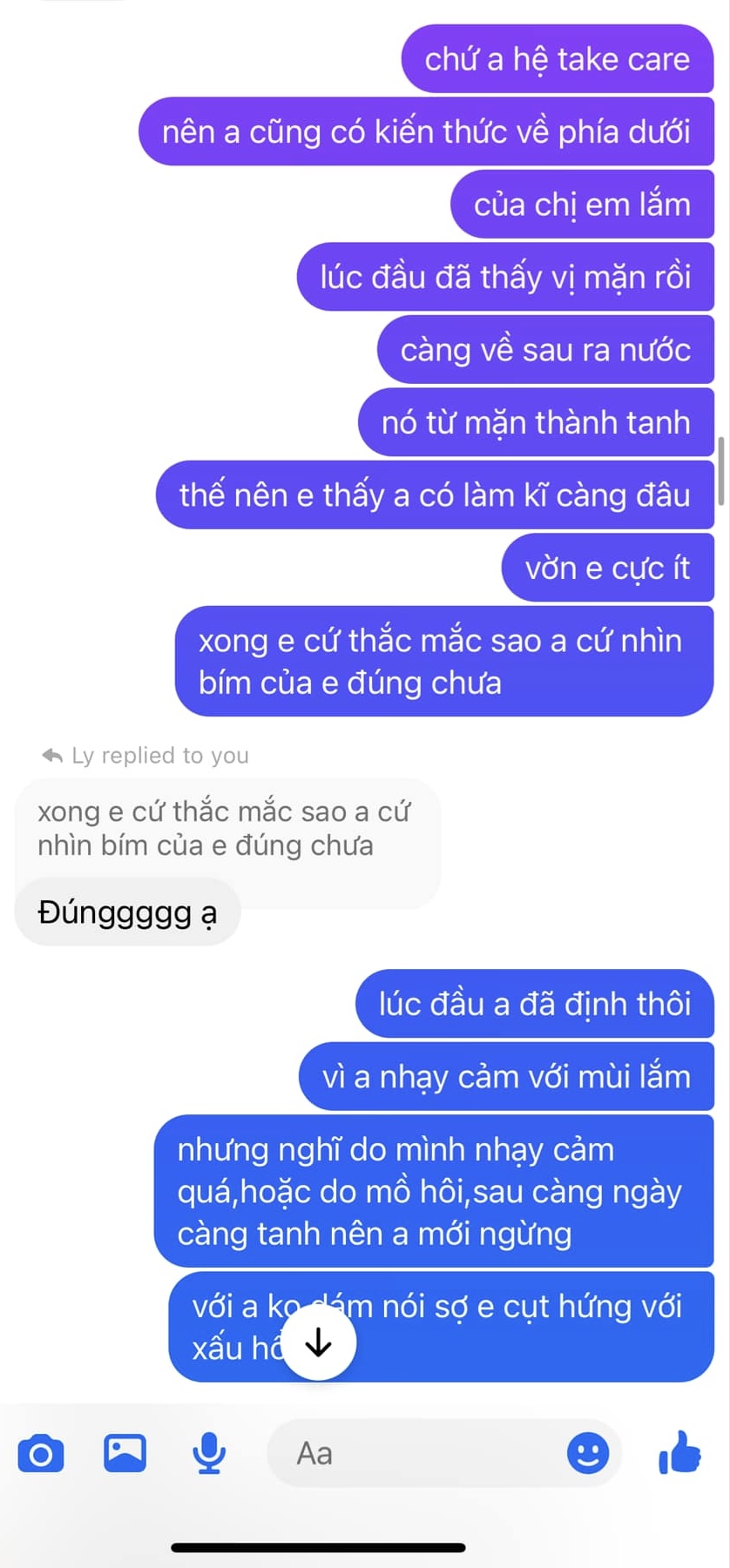This screenshot has width=730, height=1568.
Task: Select the 'Đúnggggg ạ' message bubble
Action: pos(127,912)
